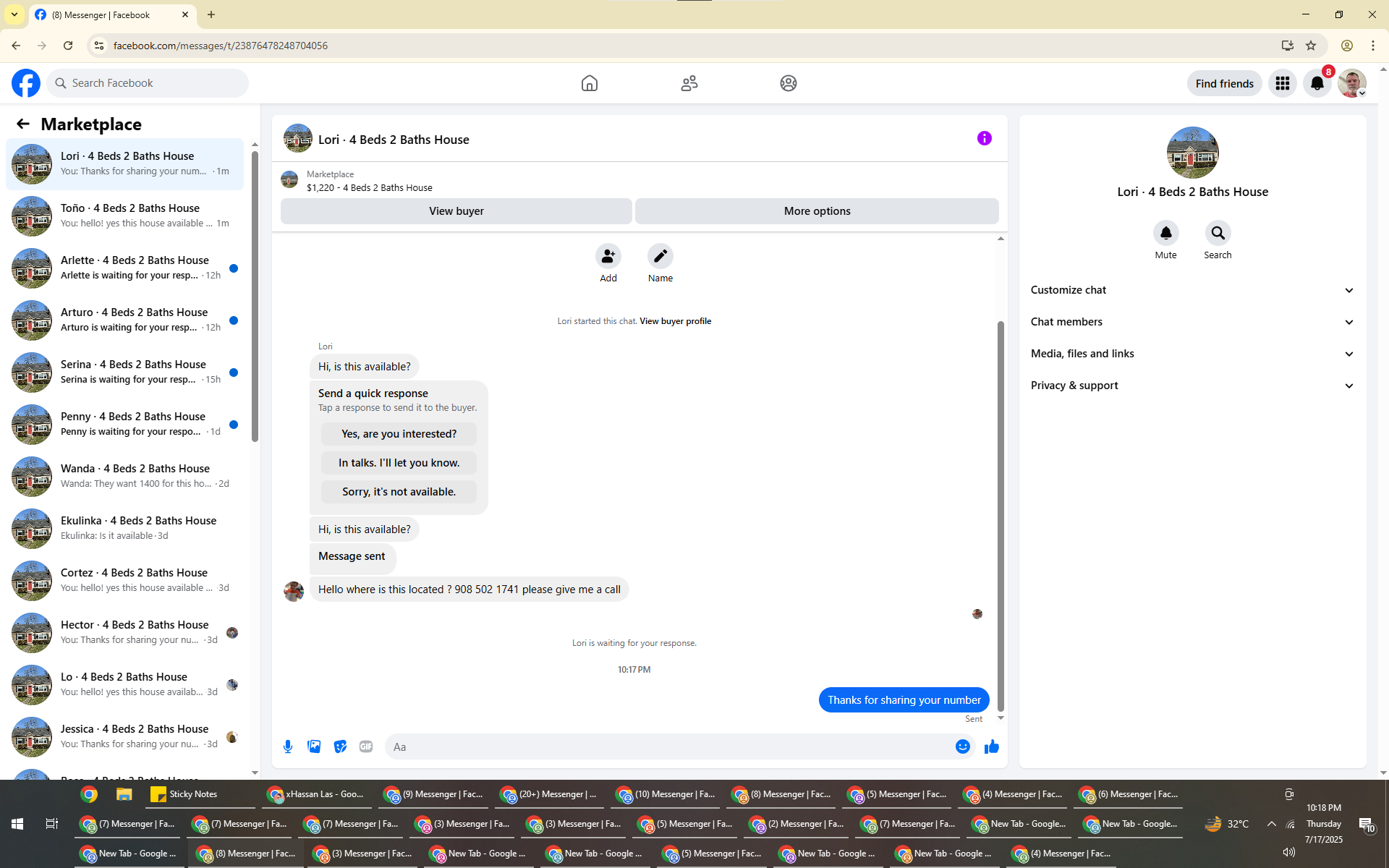This screenshot has height=868, width=1389.
Task: Open Toño 4 Beds 2 Baths conversation
Action: pos(124,216)
